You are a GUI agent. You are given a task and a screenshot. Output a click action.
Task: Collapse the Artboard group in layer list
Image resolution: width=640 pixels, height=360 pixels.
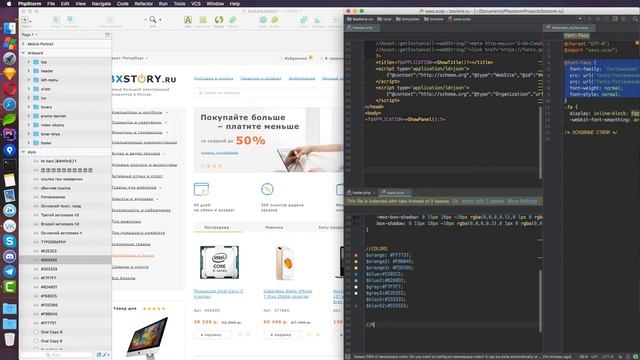(x=24, y=53)
